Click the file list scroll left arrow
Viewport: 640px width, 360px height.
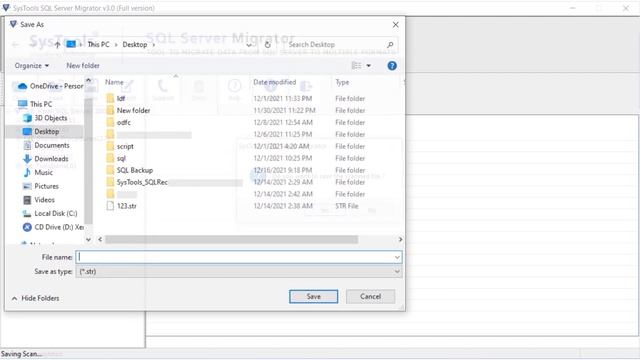click(x=100, y=240)
